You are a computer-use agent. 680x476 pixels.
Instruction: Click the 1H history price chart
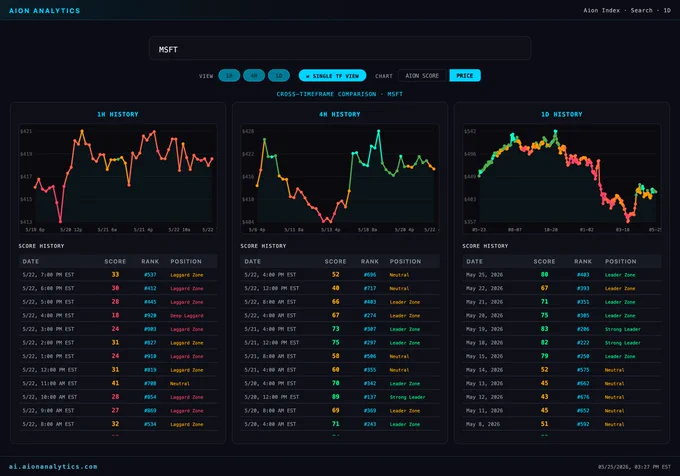click(x=118, y=179)
